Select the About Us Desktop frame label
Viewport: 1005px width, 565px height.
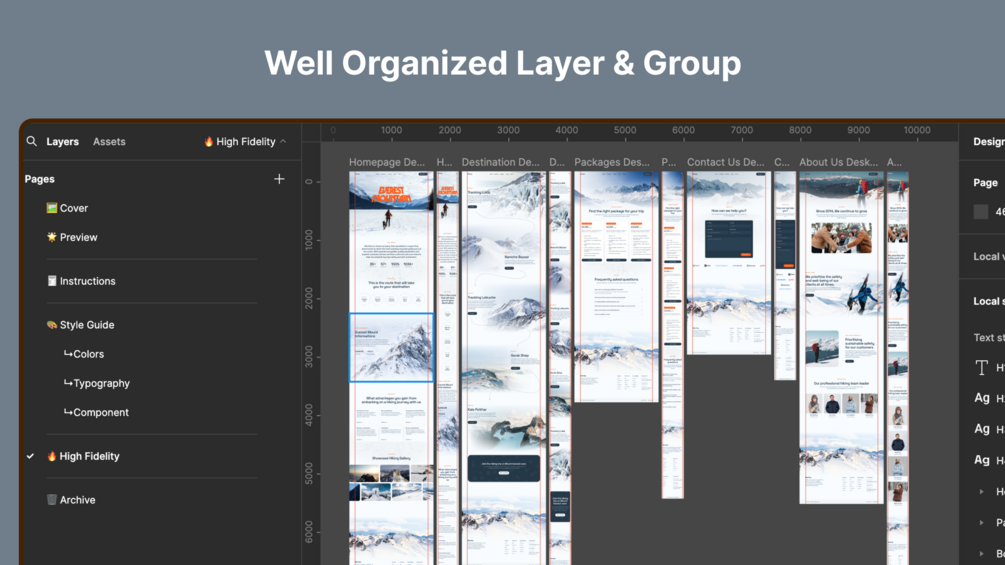tap(838, 162)
